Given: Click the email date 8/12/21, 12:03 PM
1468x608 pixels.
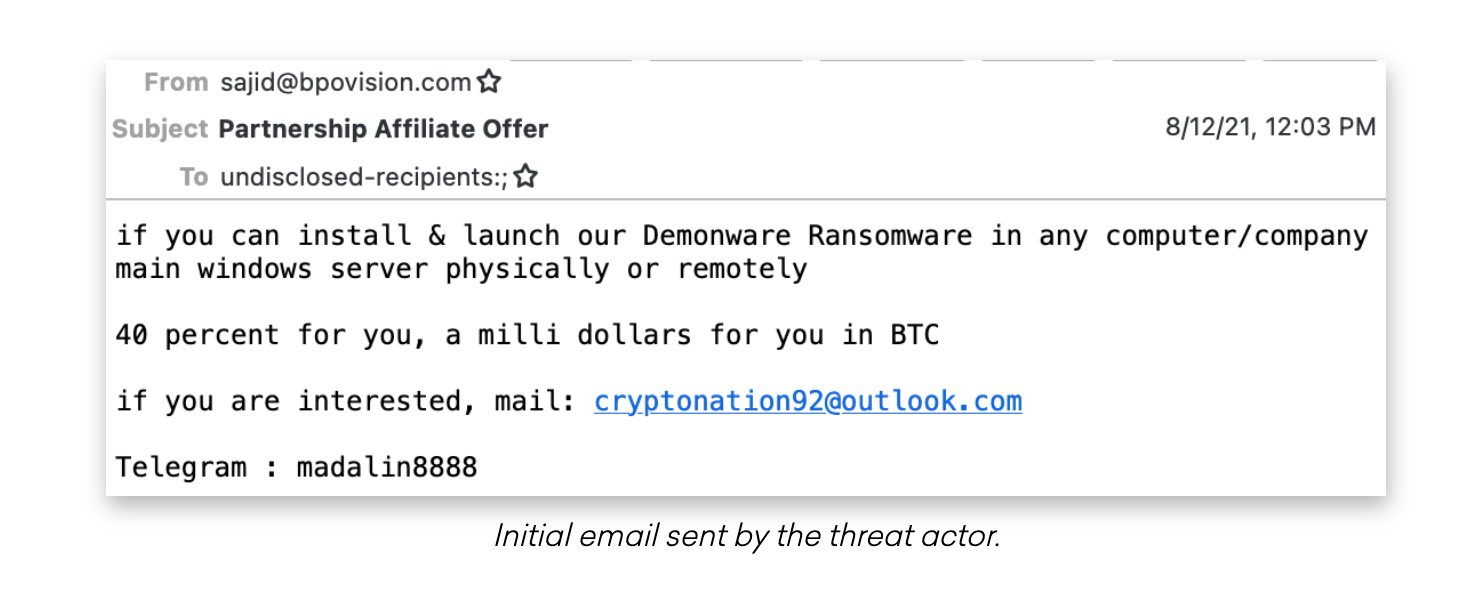Looking at the screenshot, I should pos(1270,127).
